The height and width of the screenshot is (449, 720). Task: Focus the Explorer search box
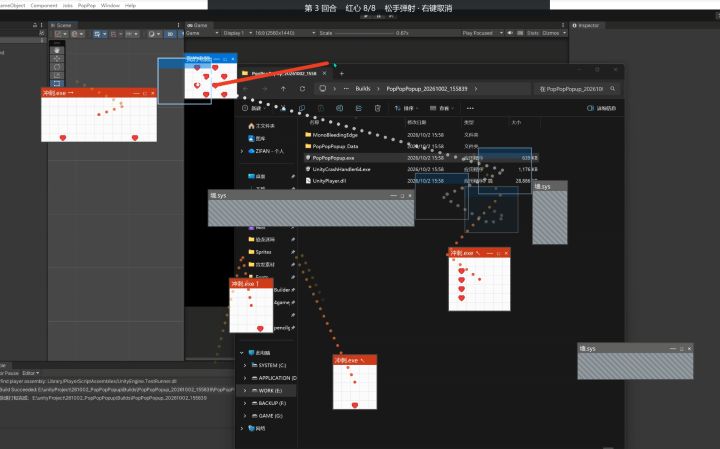[577, 89]
